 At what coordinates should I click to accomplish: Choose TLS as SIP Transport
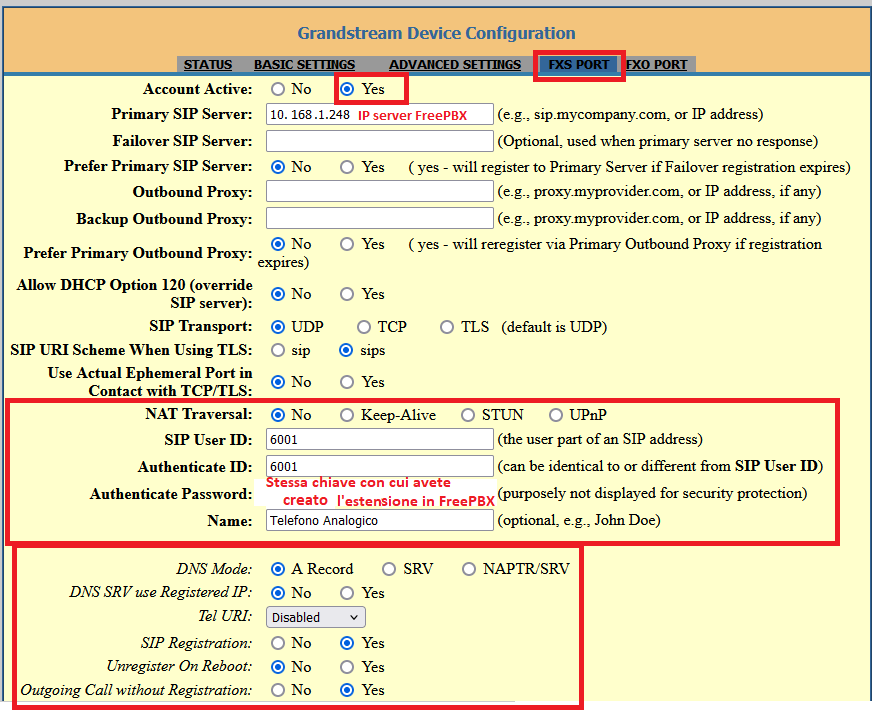click(x=447, y=327)
